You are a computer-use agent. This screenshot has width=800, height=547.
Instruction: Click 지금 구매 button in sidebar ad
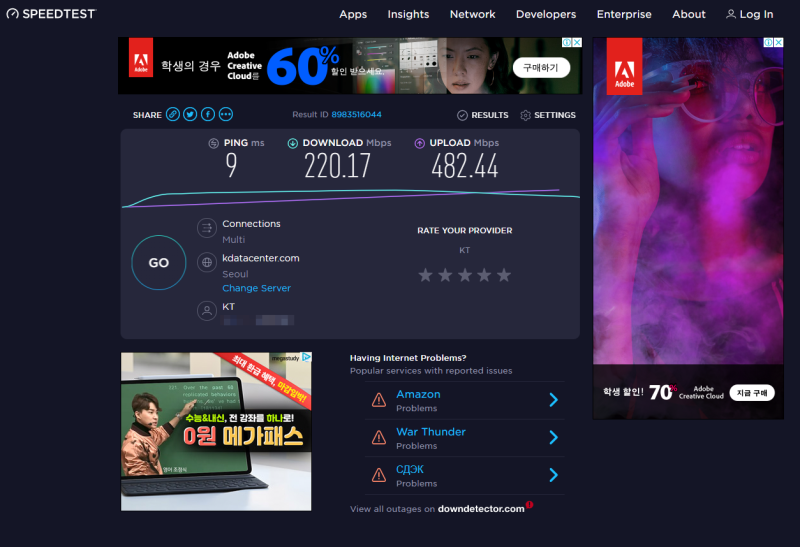pyautogui.click(x=752, y=392)
